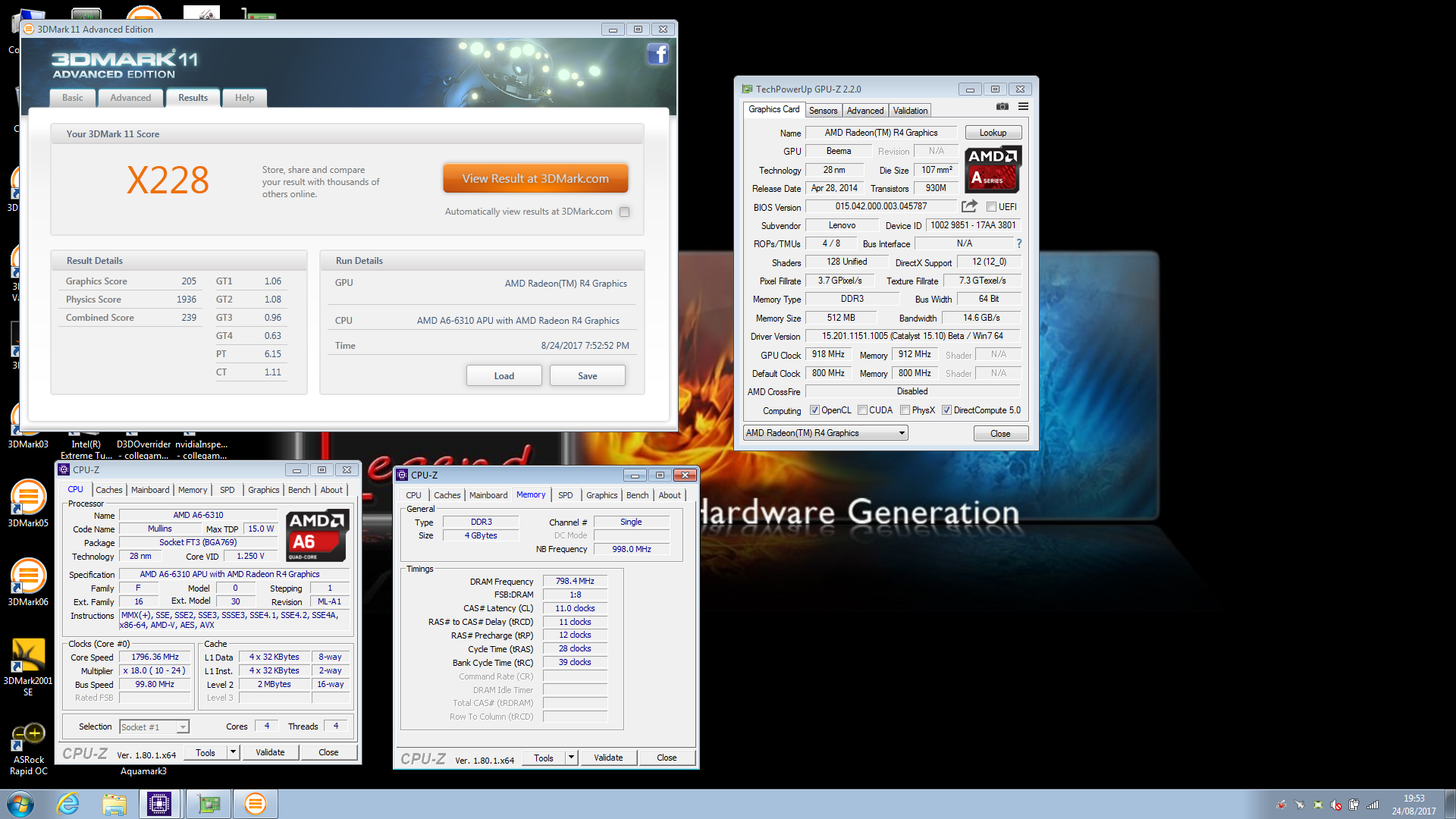
Task: Open the 3DMark06 desktop shortcut
Action: (28, 582)
